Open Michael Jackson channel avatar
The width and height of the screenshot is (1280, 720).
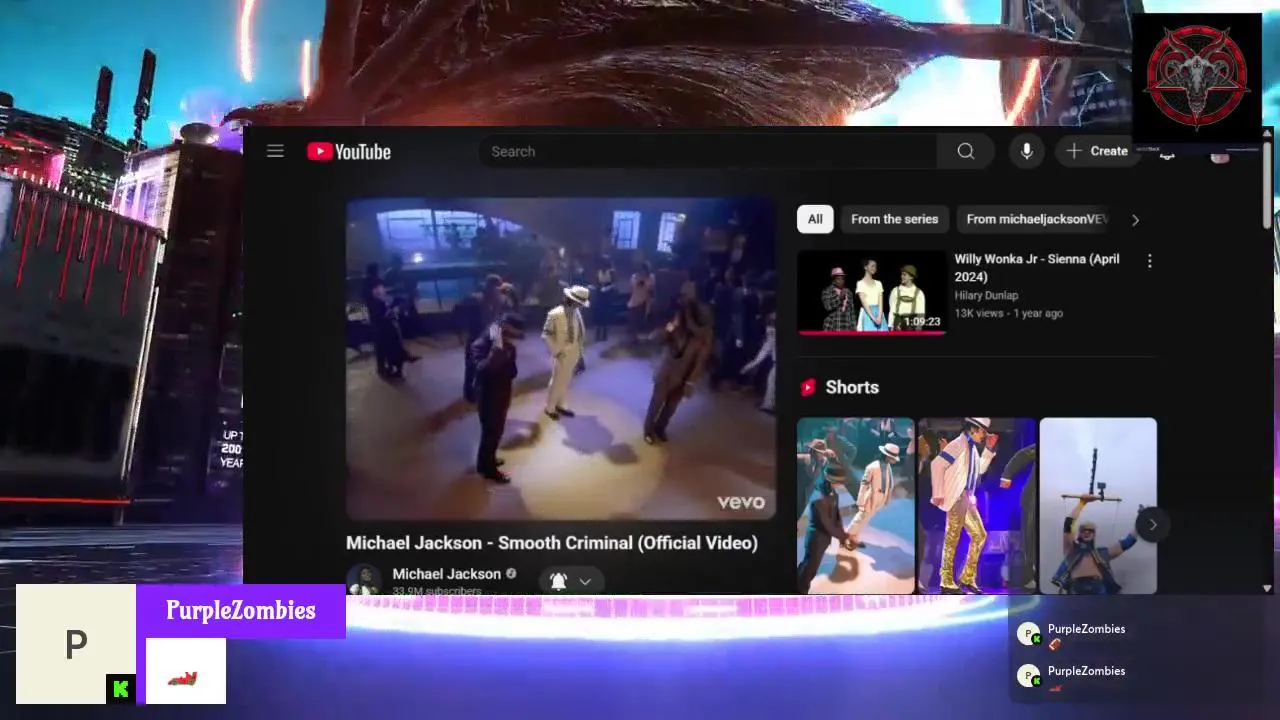pos(364,580)
